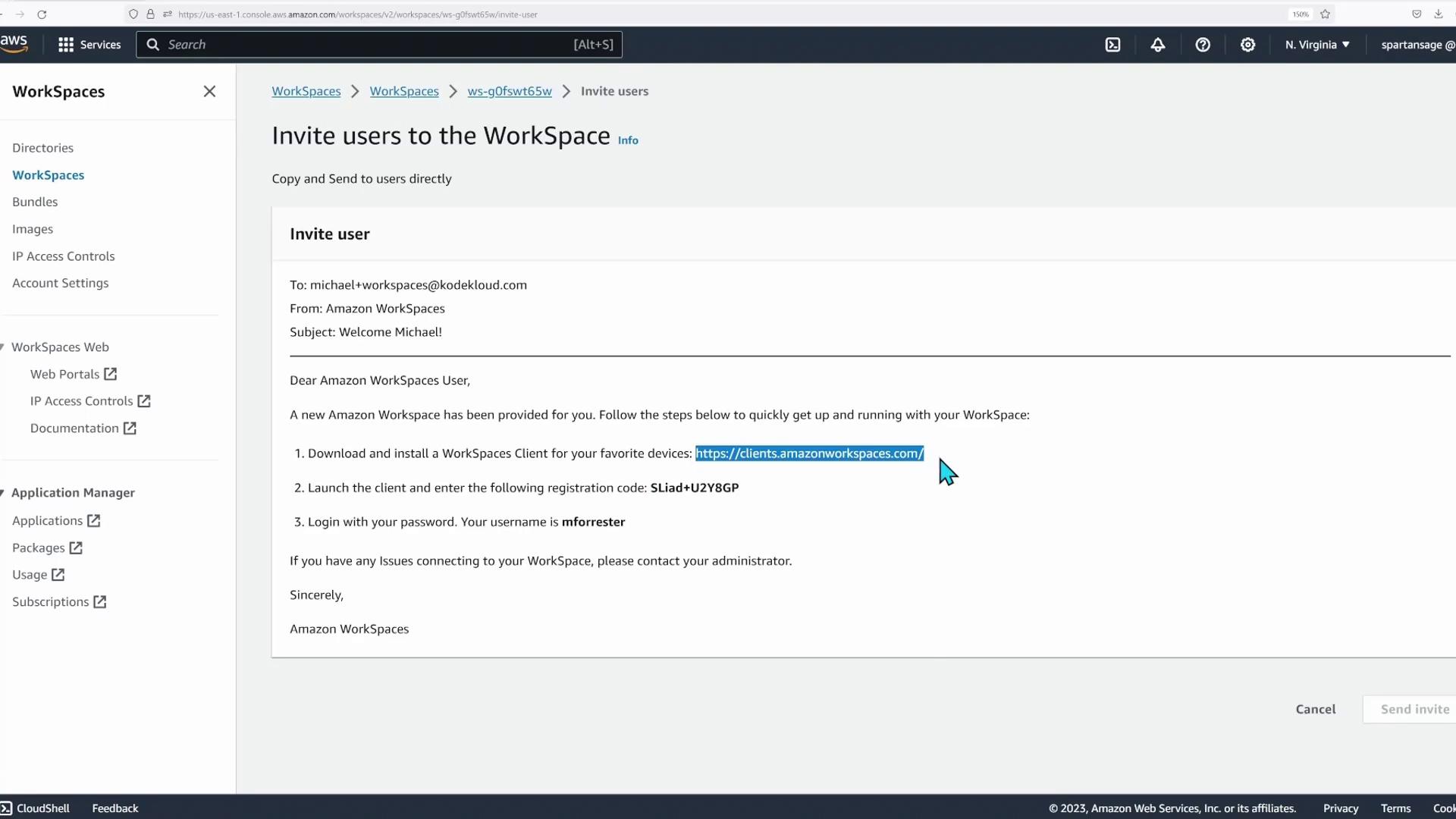Open the CloudShell icon in top bar
1456x819 pixels.
point(1112,45)
